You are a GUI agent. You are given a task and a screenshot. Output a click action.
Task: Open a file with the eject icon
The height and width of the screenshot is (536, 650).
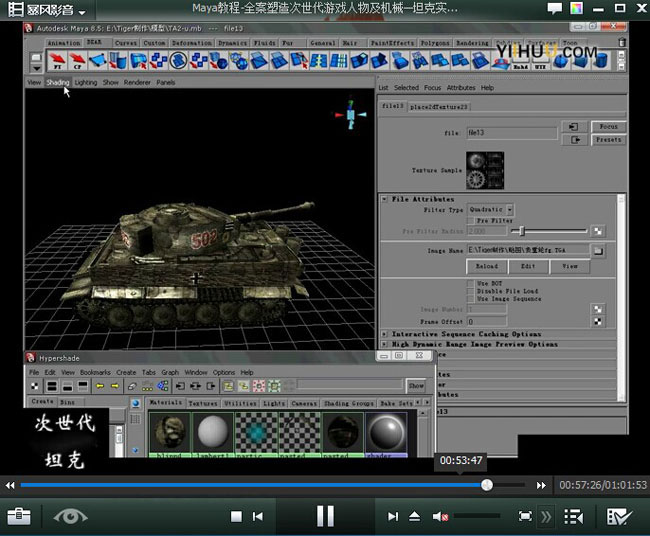(x=415, y=517)
